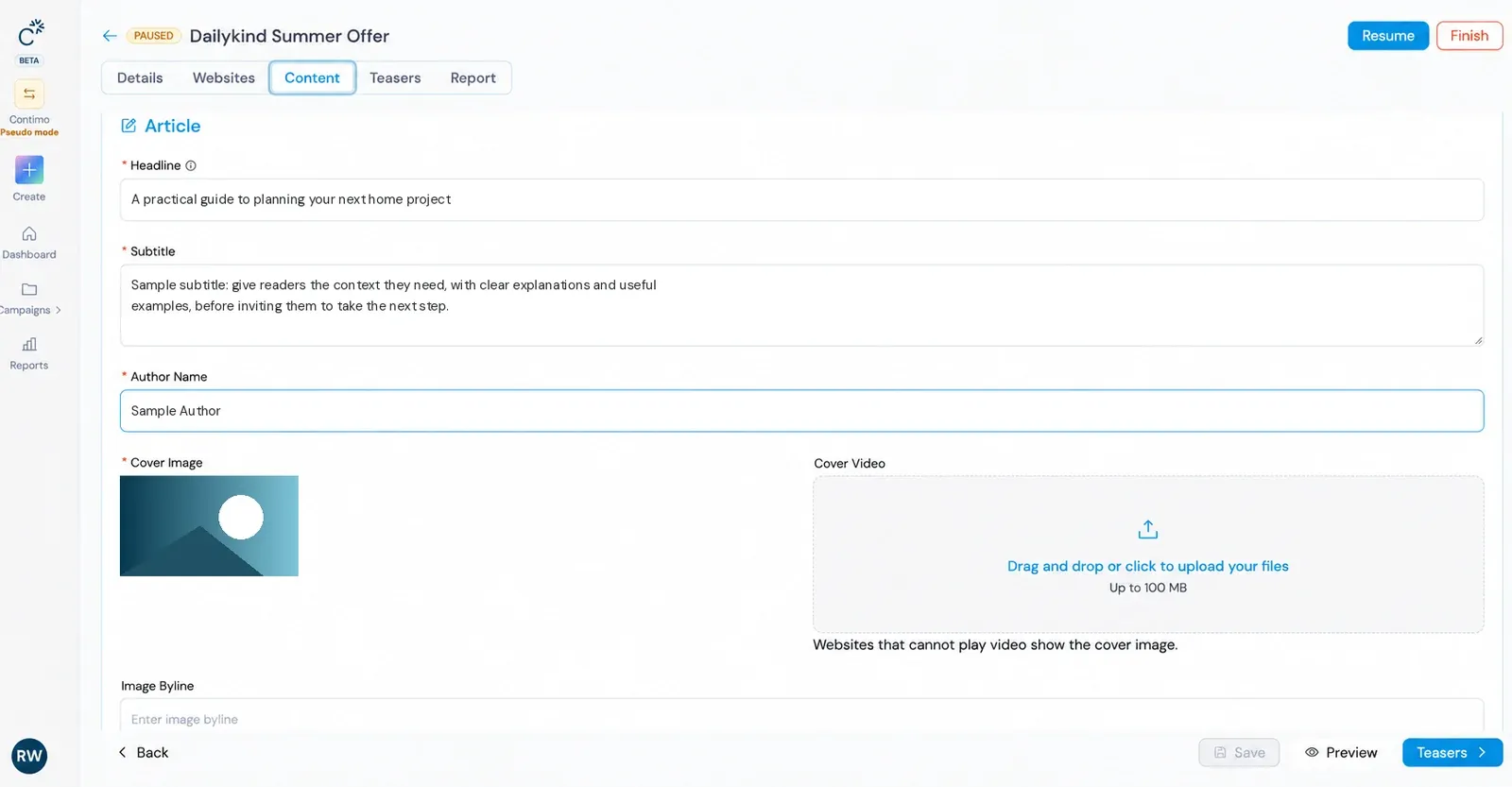Image resolution: width=1512 pixels, height=787 pixels.
Task: Click the 'Up to 100 MB' text
Action: (1147, 588)
